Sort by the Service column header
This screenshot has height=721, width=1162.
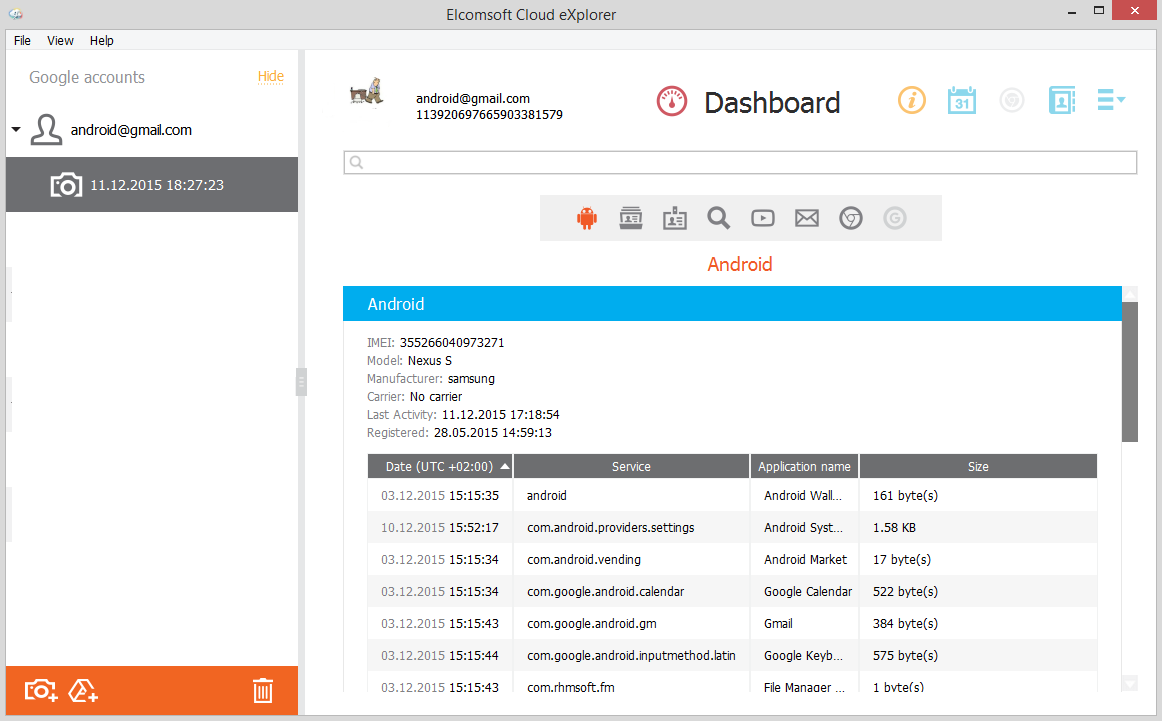[x=631, y=466]
